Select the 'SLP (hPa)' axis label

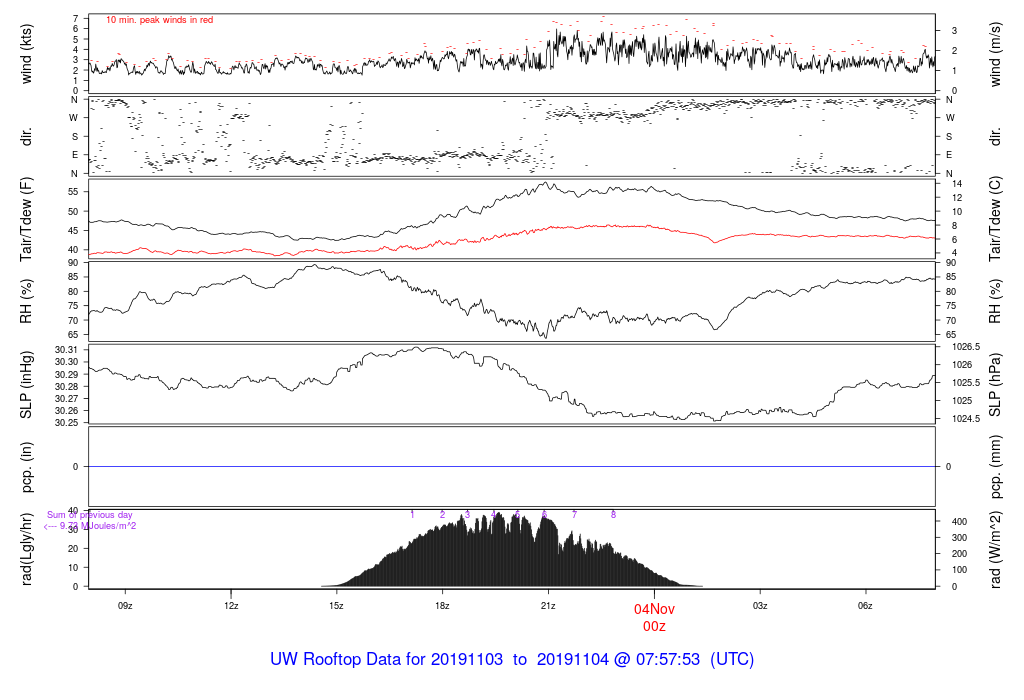tap(995, 385)
